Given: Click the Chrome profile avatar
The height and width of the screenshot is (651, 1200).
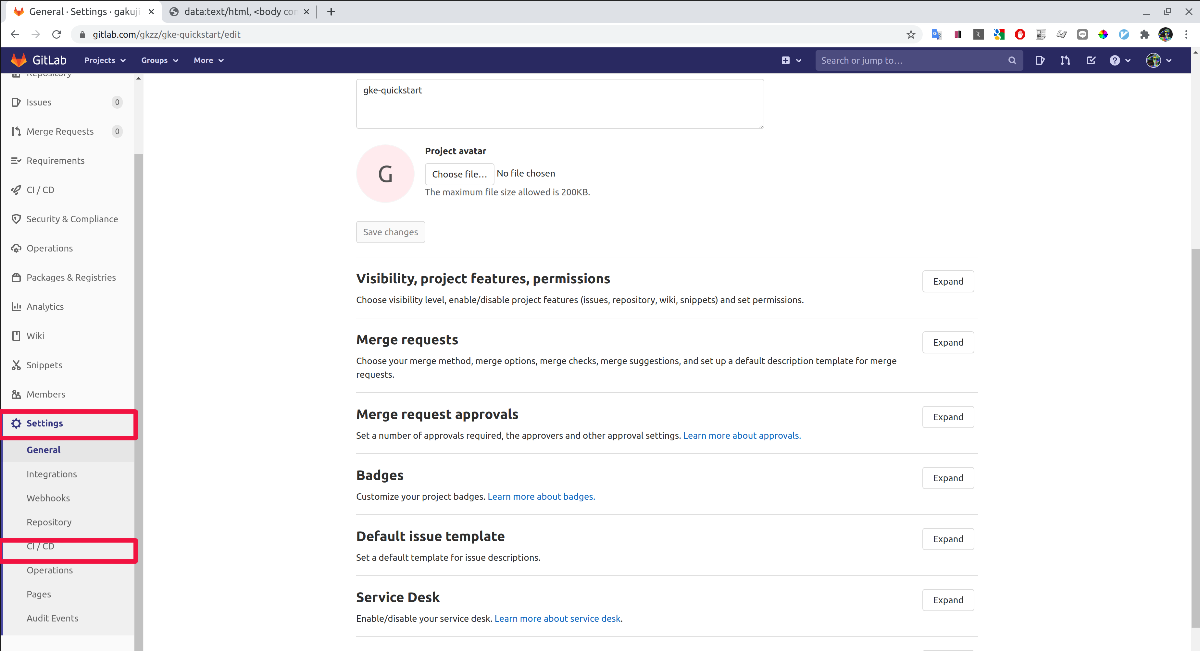Looking at the screenshot, I should click(1165, 34).
